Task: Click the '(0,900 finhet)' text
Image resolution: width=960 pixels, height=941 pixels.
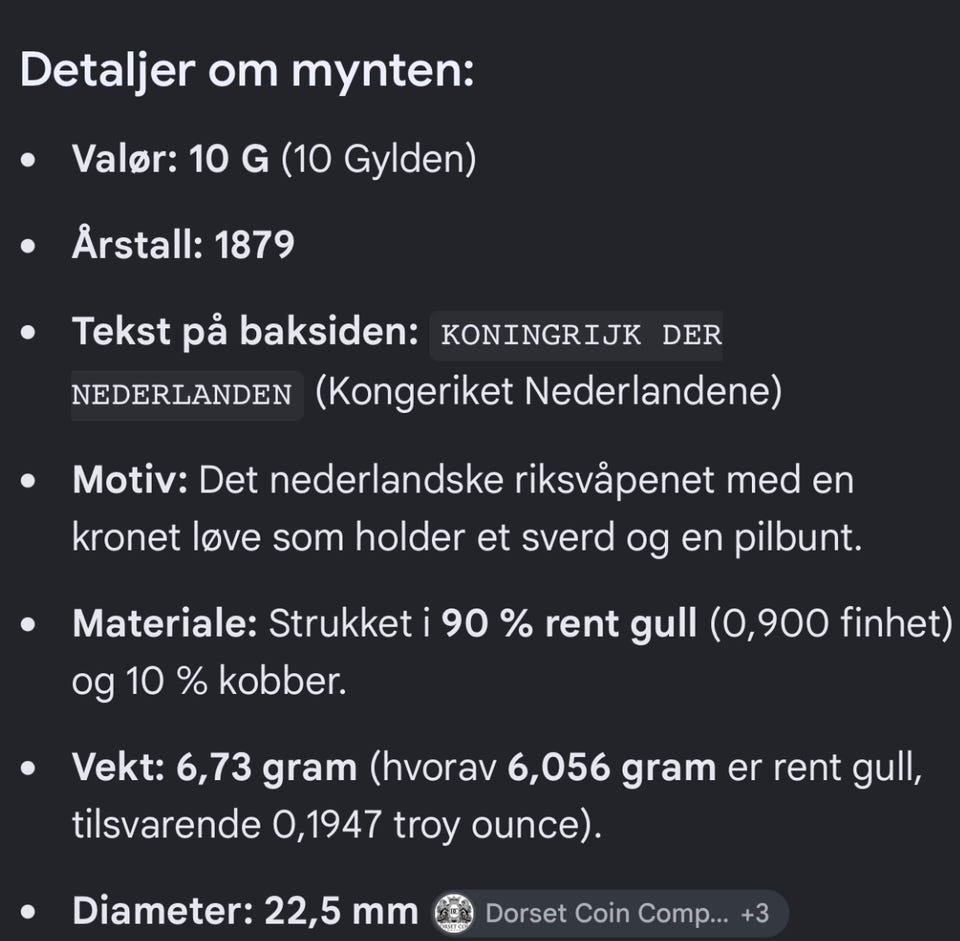Action: 831,624
